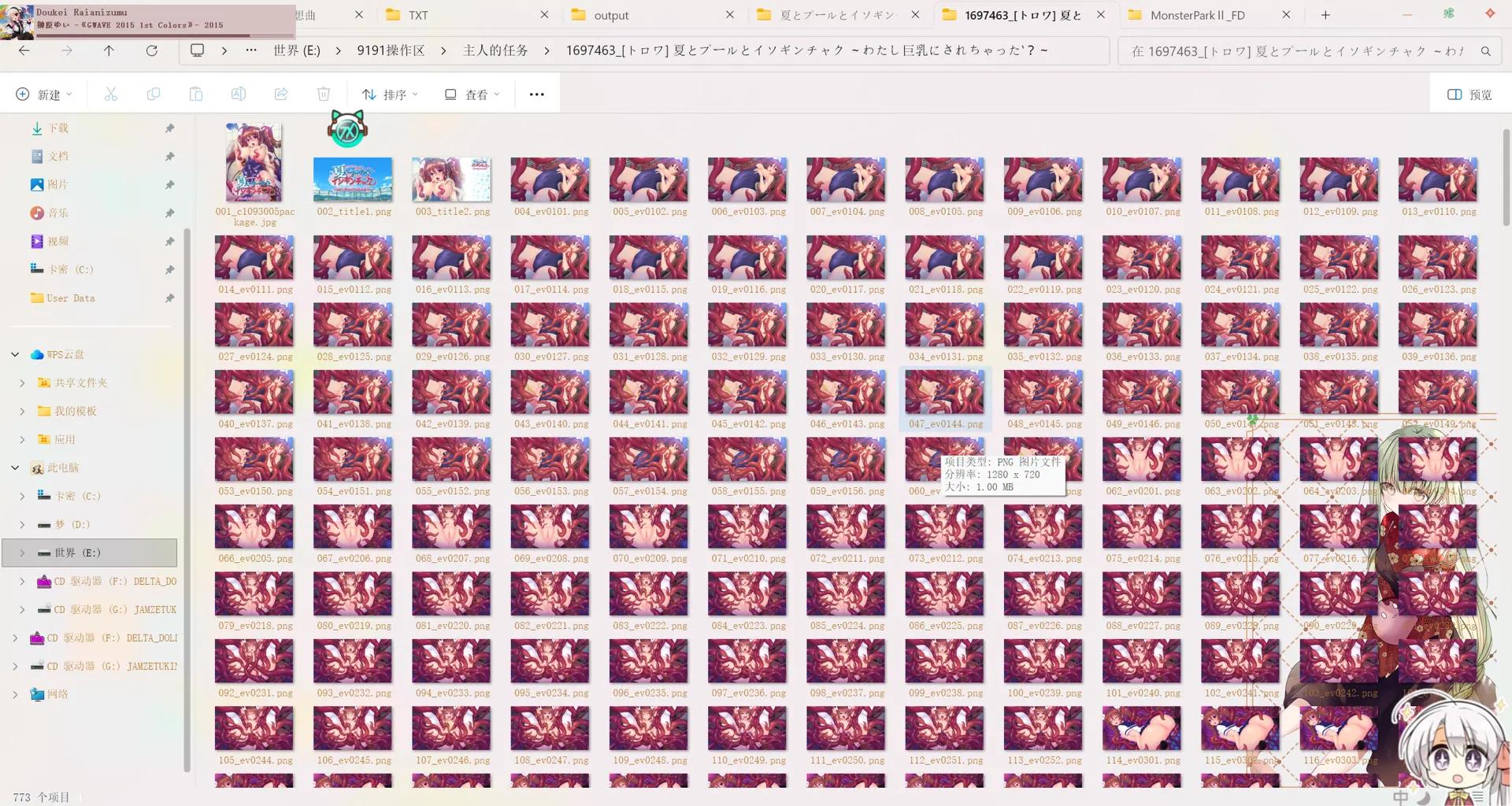Screen dimensions: 1512x806
Task: Switch to the 夏とプールとイソギンチャク tab
Action: tap(836, 15)
